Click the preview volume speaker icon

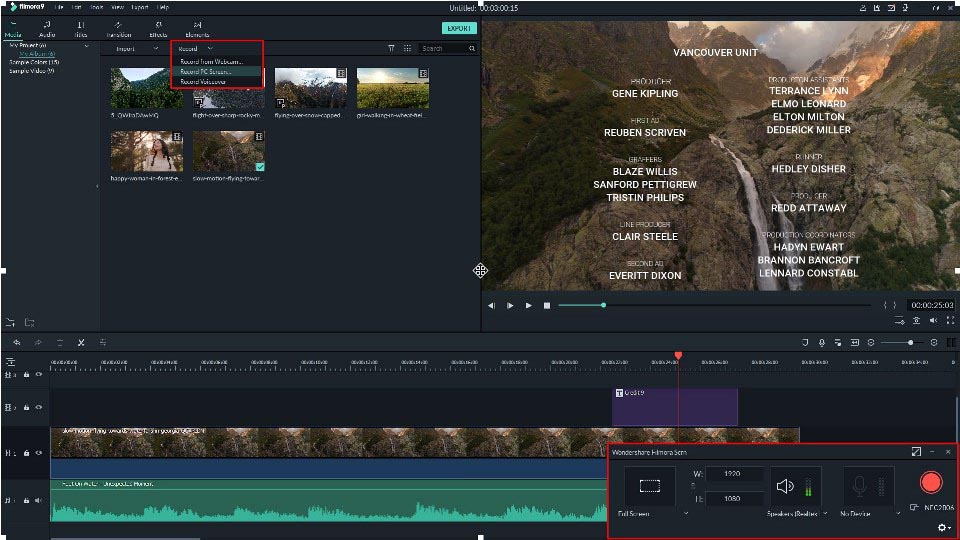click(934, 320)
